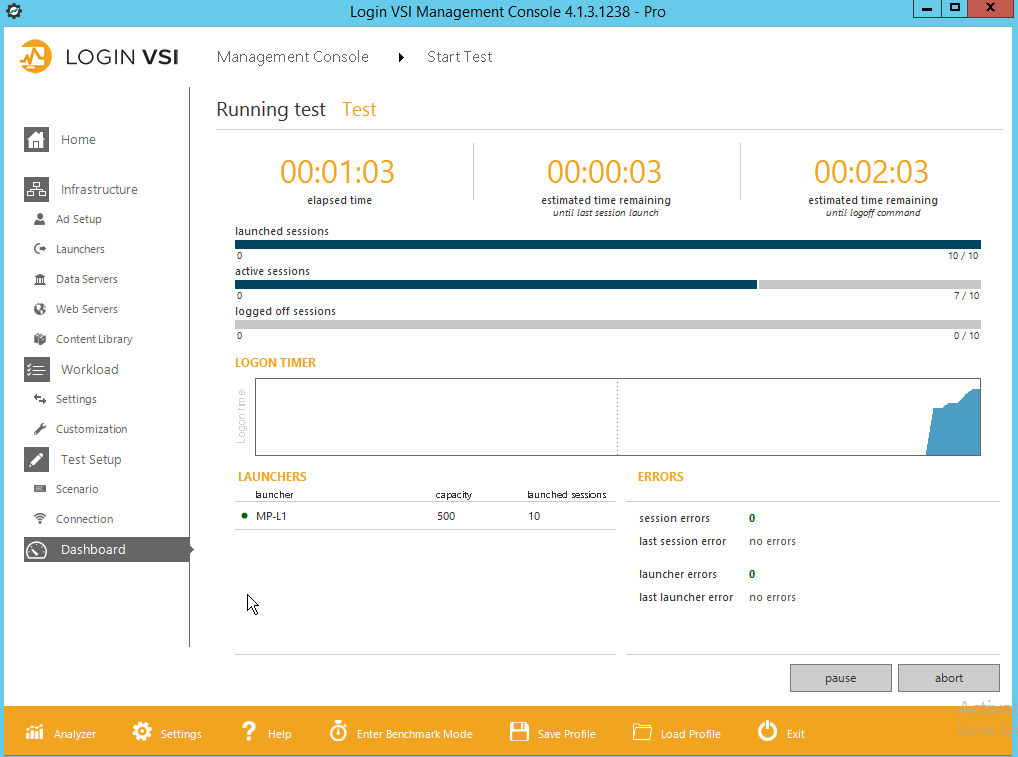Viewport: 1018px width, 757px height.
Task: Open Content Library
Action: tap(93, 339)
